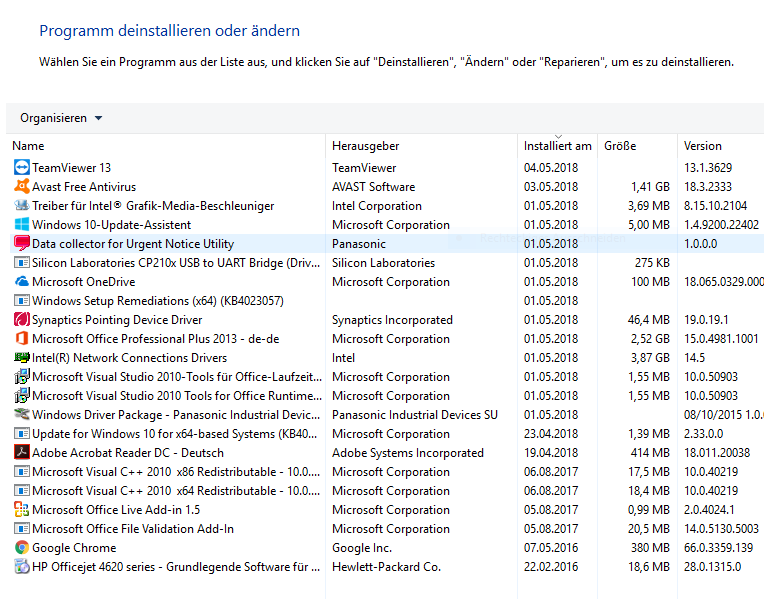The height and width of the screenshot is (599, 764).
Task: Sort list by Herausgeber column header
Action: [365, 146]
